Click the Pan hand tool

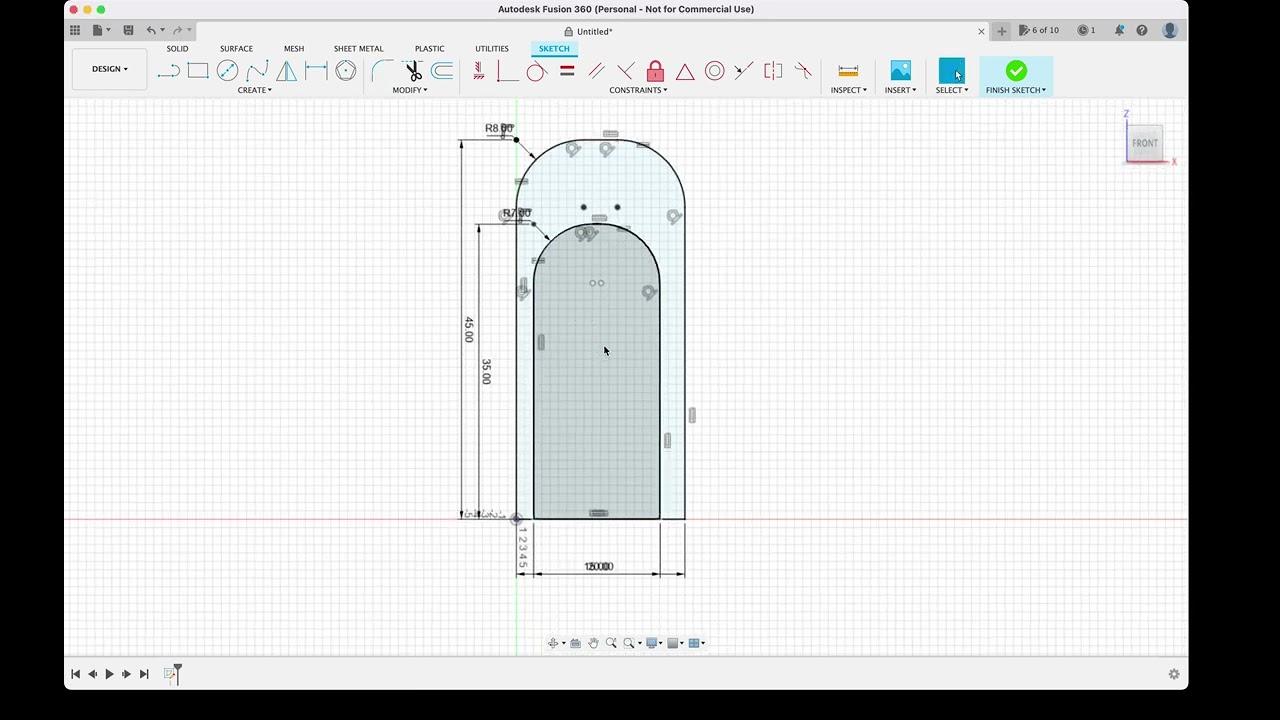click(593, 643)
